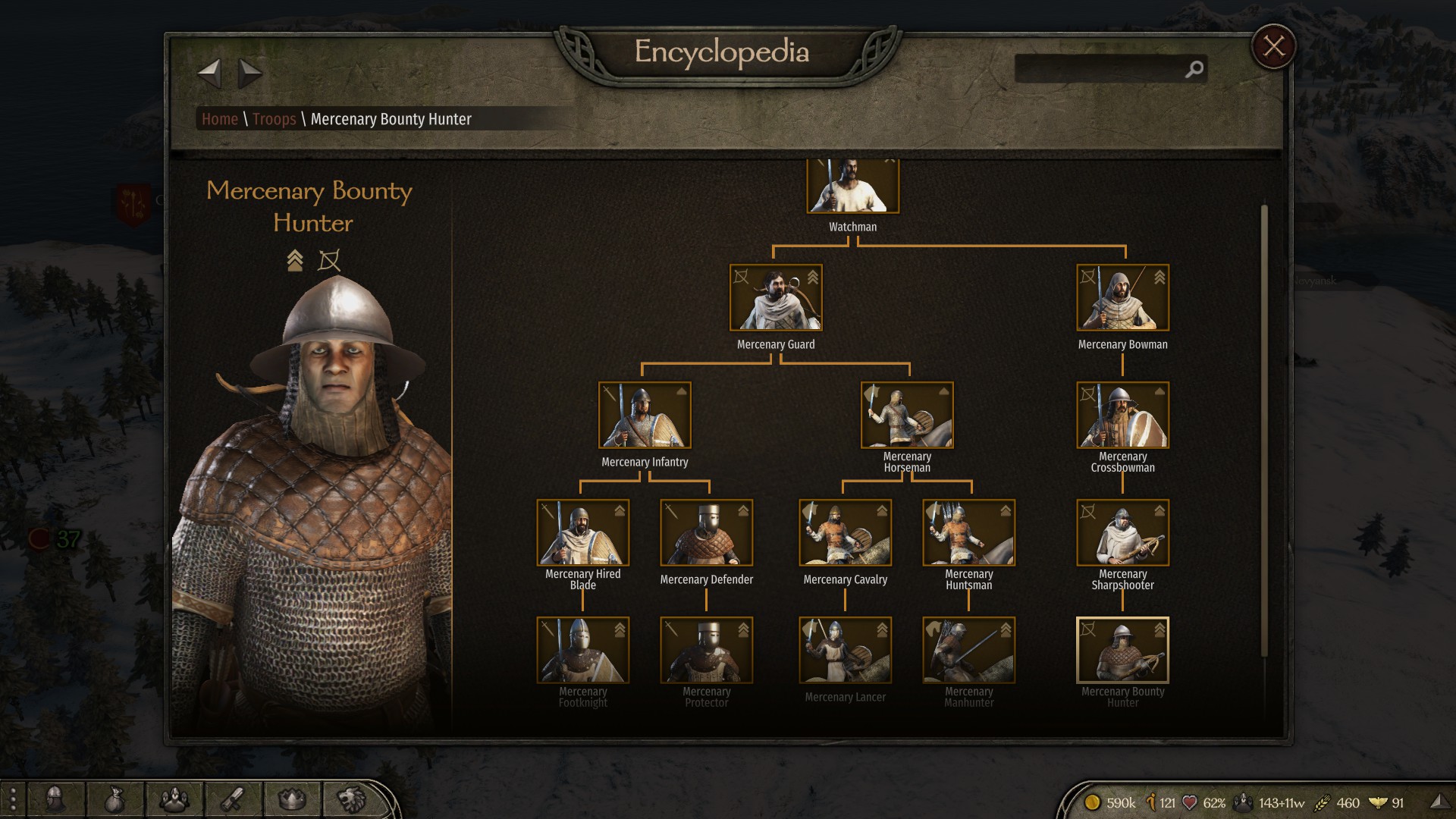This screenshot has width=1456, height=819.
Task: Open the clan lion icon
Action: click(351, 799)
